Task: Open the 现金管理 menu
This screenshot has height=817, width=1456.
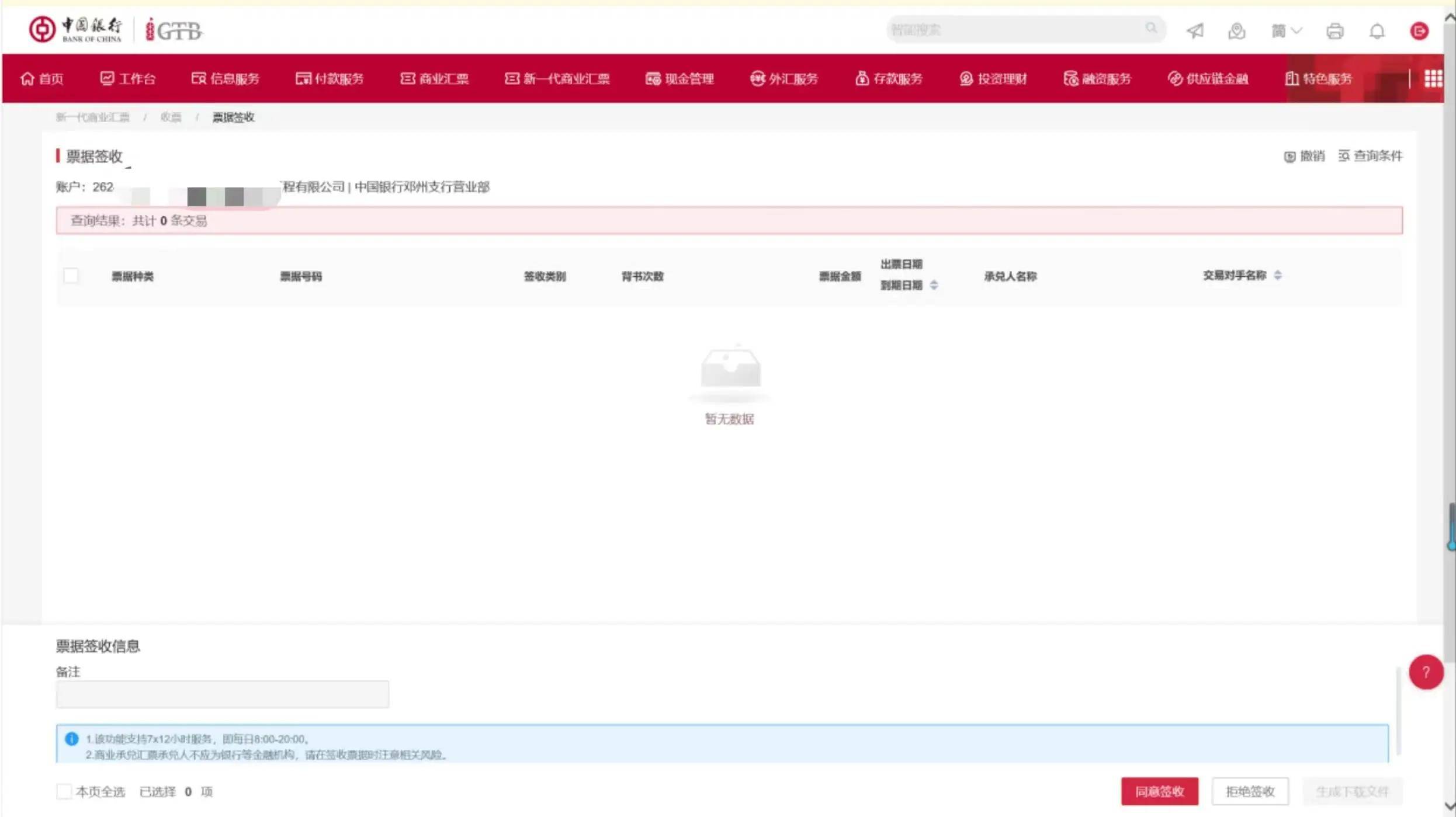Action: (x=680, y=79)
